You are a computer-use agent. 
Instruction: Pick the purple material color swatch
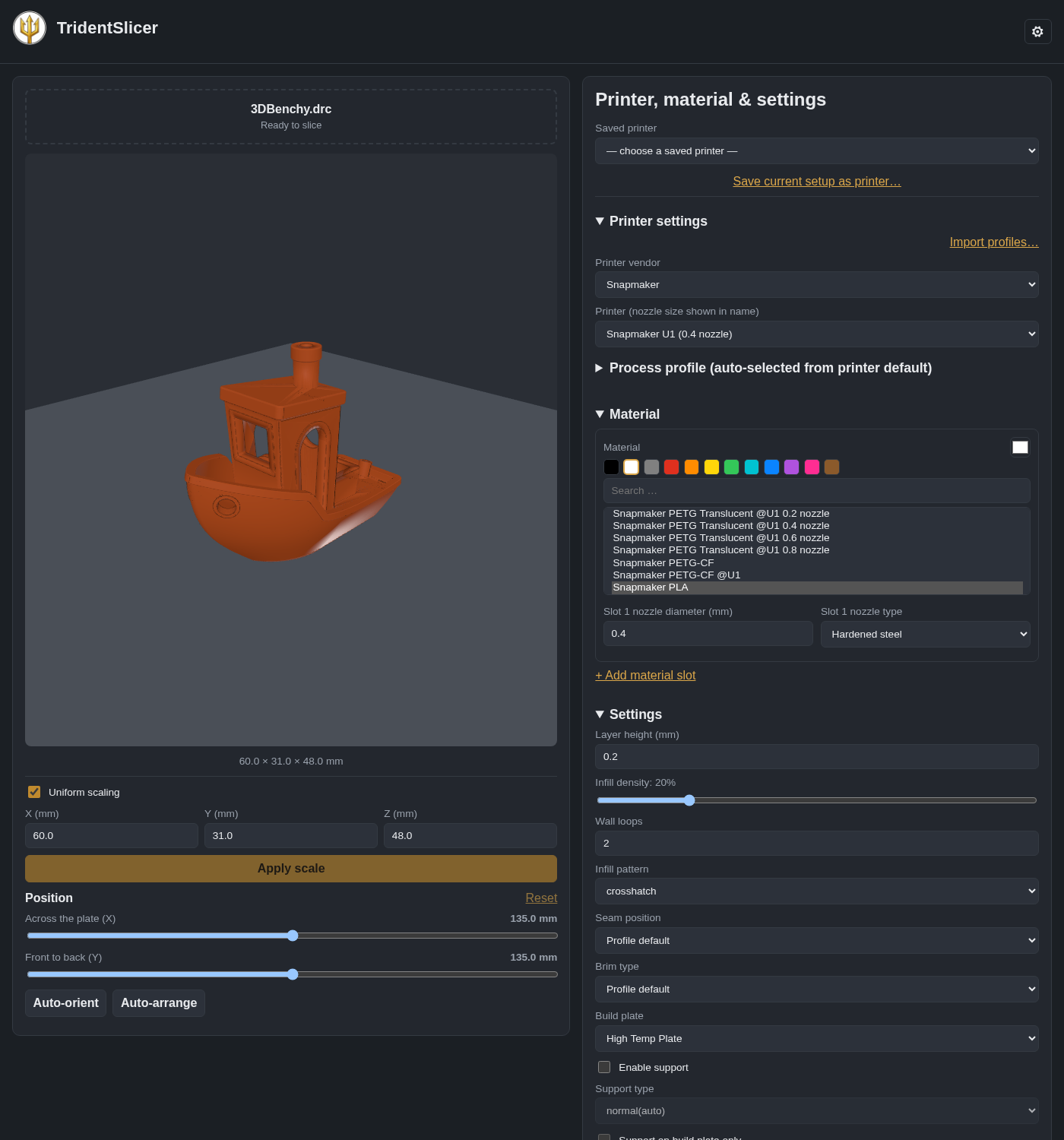(x=792, y=467)
